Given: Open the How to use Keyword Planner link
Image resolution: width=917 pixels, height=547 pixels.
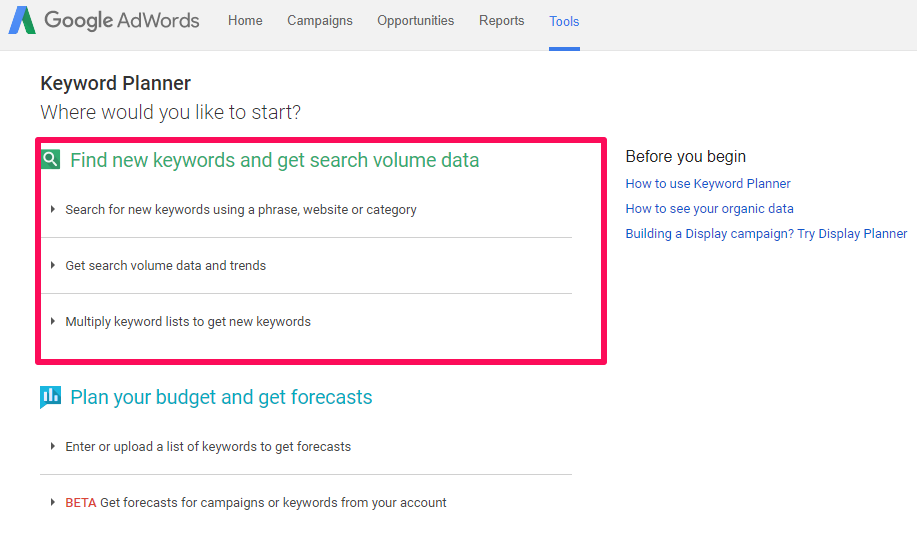Looking at the screenshot, I should [708, 184].
